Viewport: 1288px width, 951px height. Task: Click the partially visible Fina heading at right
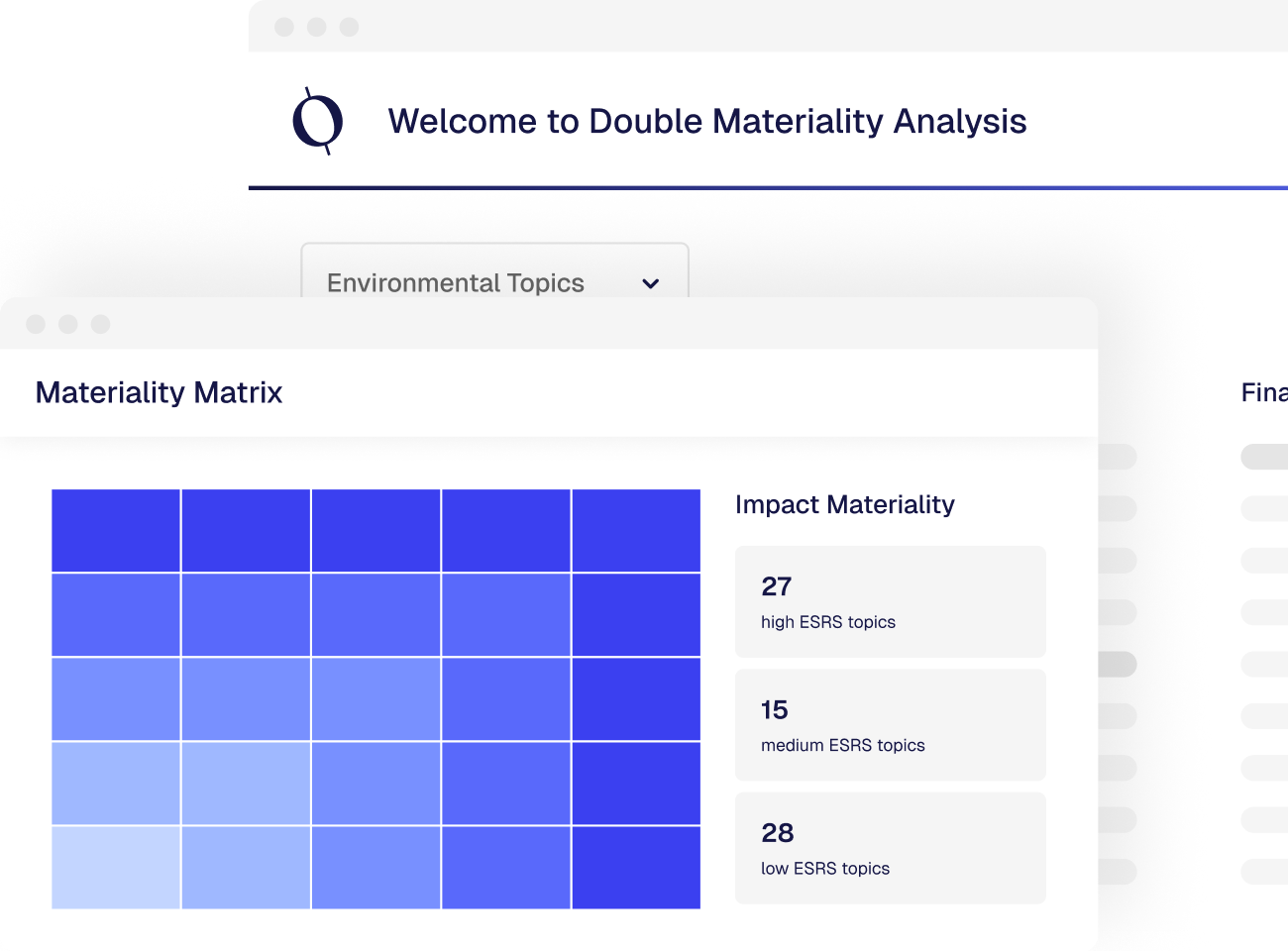click(1263, 392)
